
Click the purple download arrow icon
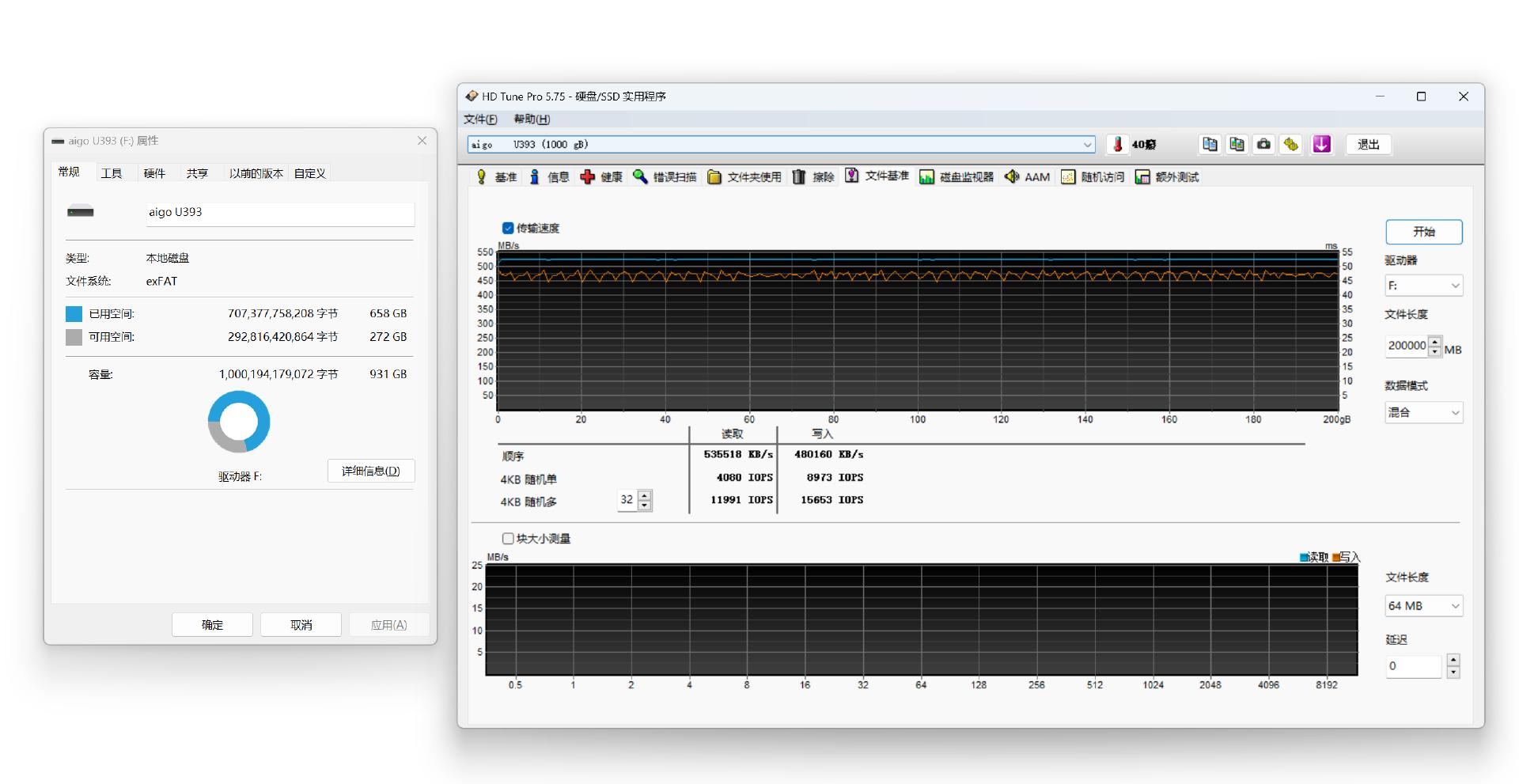(1321, 144)
